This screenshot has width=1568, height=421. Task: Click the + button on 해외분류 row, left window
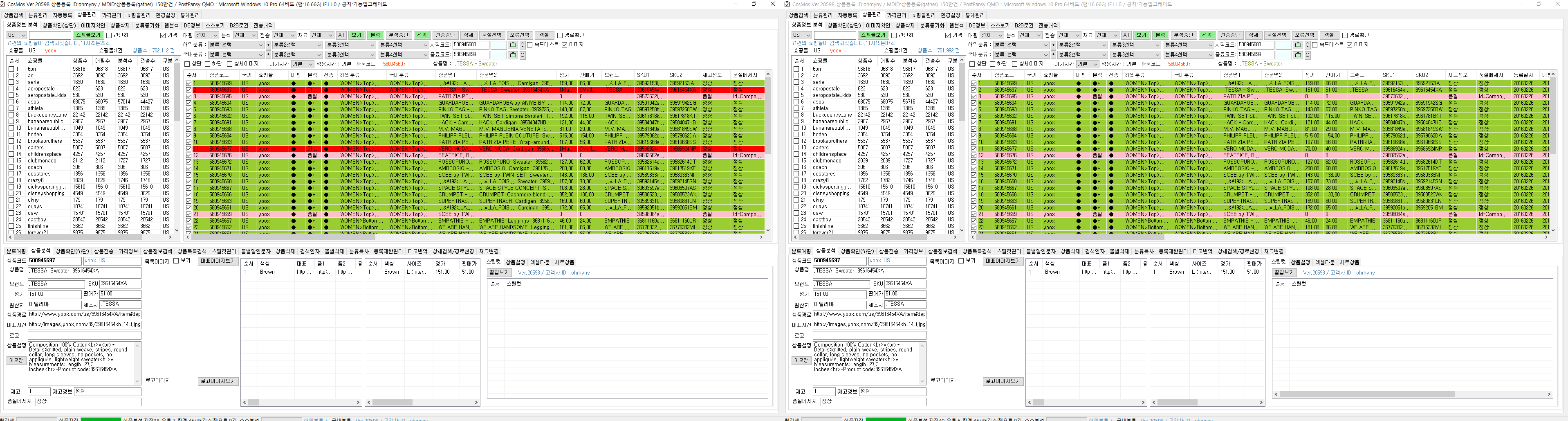pos(269,45)
